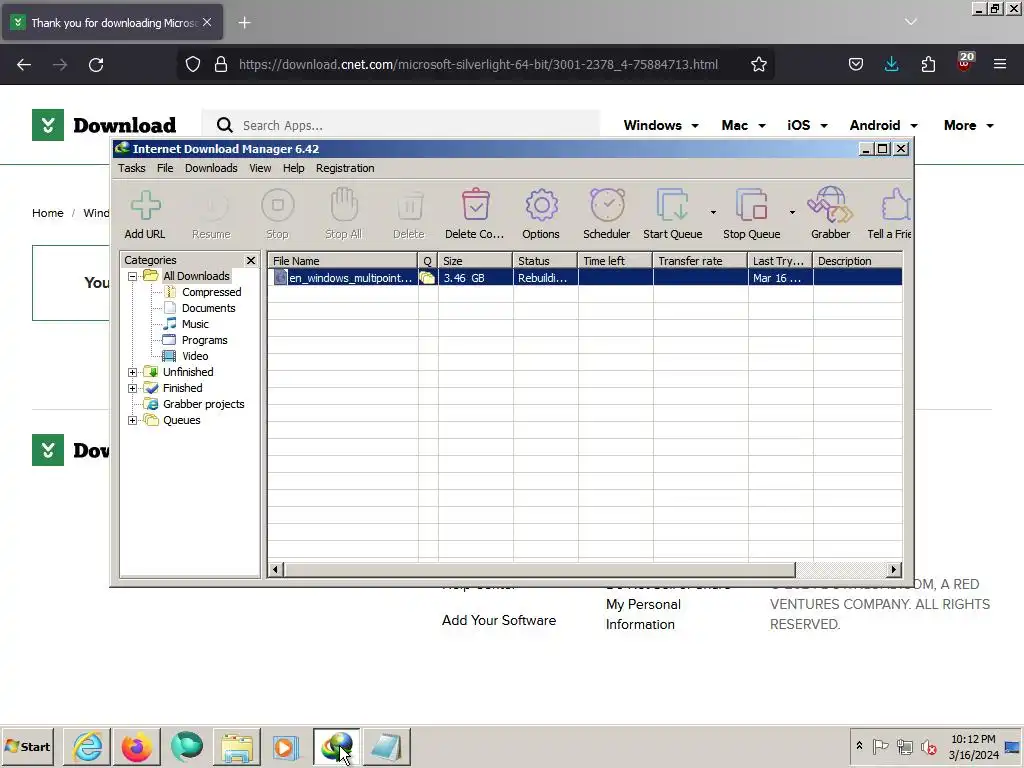Click the Firefox back arrow
This screenshot has height=768, width=1024.
click(x=24, y=65)
